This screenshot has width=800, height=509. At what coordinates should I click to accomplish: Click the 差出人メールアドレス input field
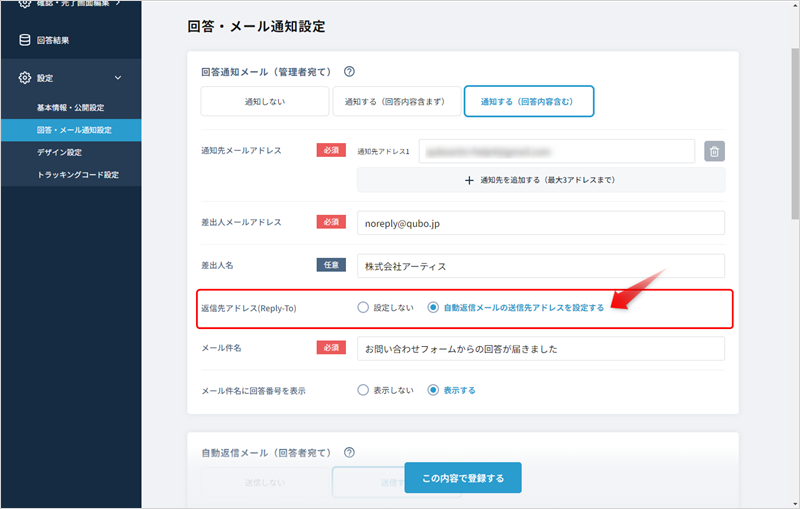[540, 224]
